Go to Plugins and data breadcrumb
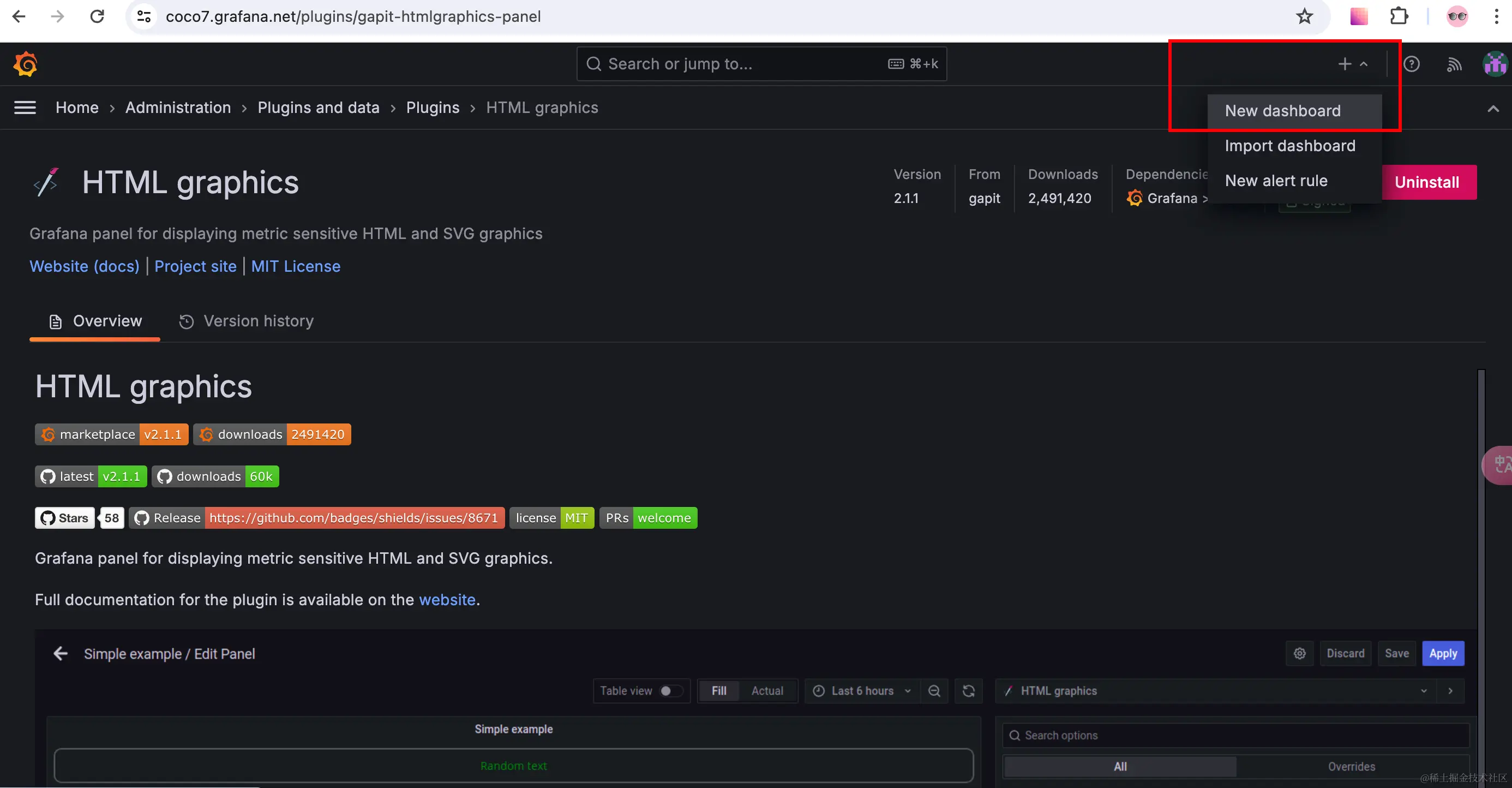Image resolution: width=1512 pixels, height=788 pixels. click(318, 108)
